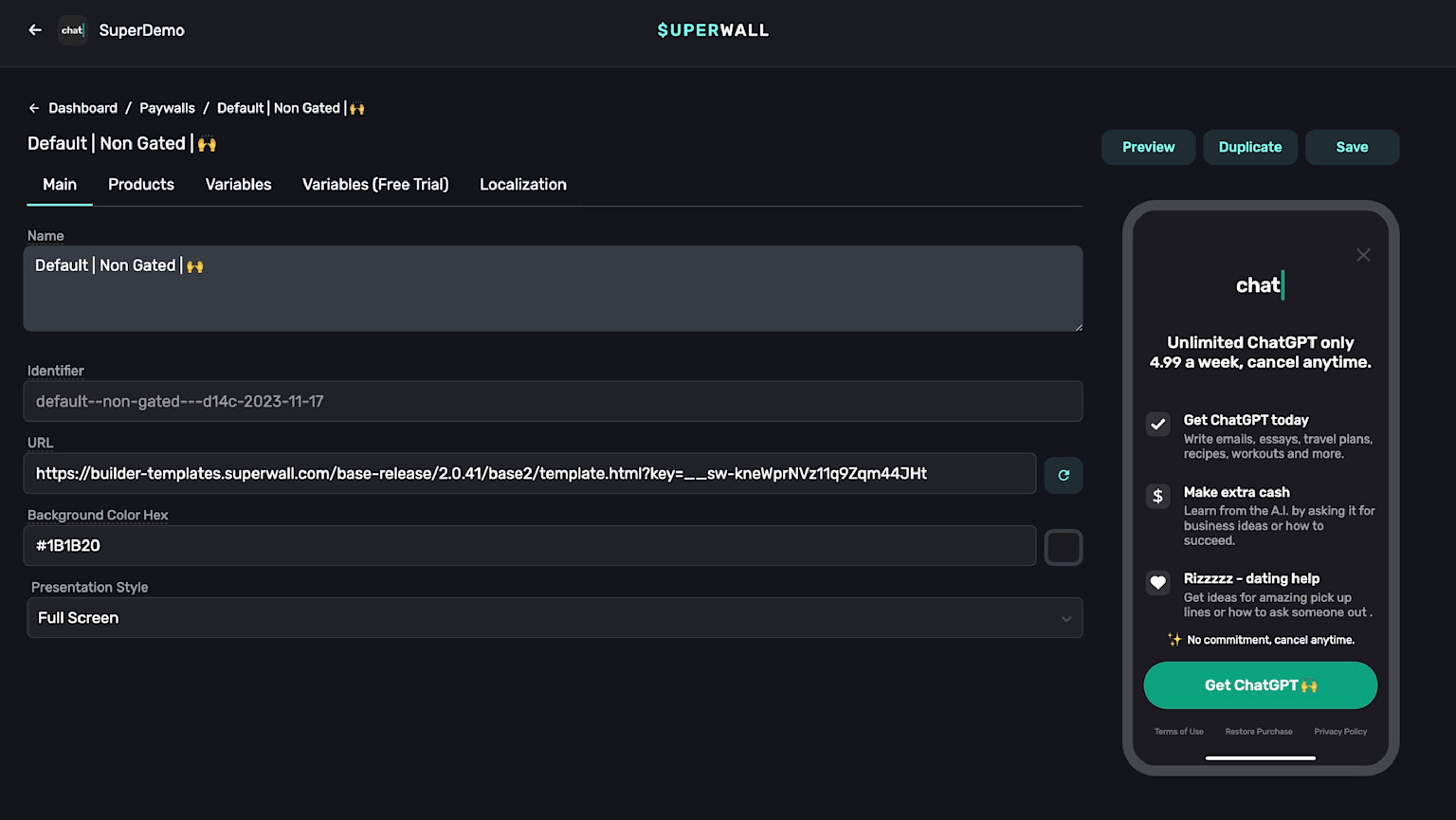Expand the Presentation Style dropdown
Viewport: 1456px width, 820px height.
pos(555,618)
